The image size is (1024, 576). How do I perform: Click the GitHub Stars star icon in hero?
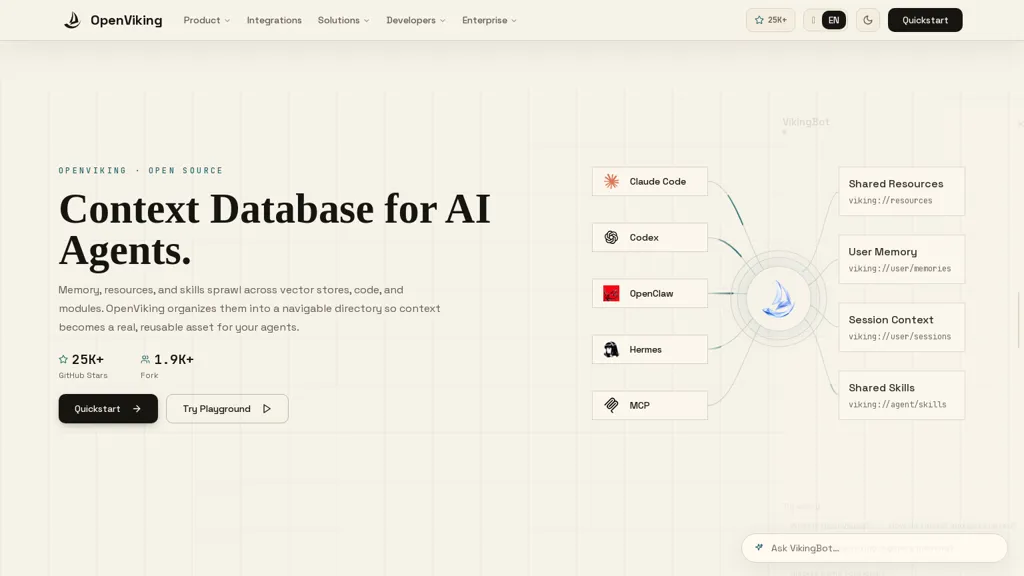pos(63,359)
